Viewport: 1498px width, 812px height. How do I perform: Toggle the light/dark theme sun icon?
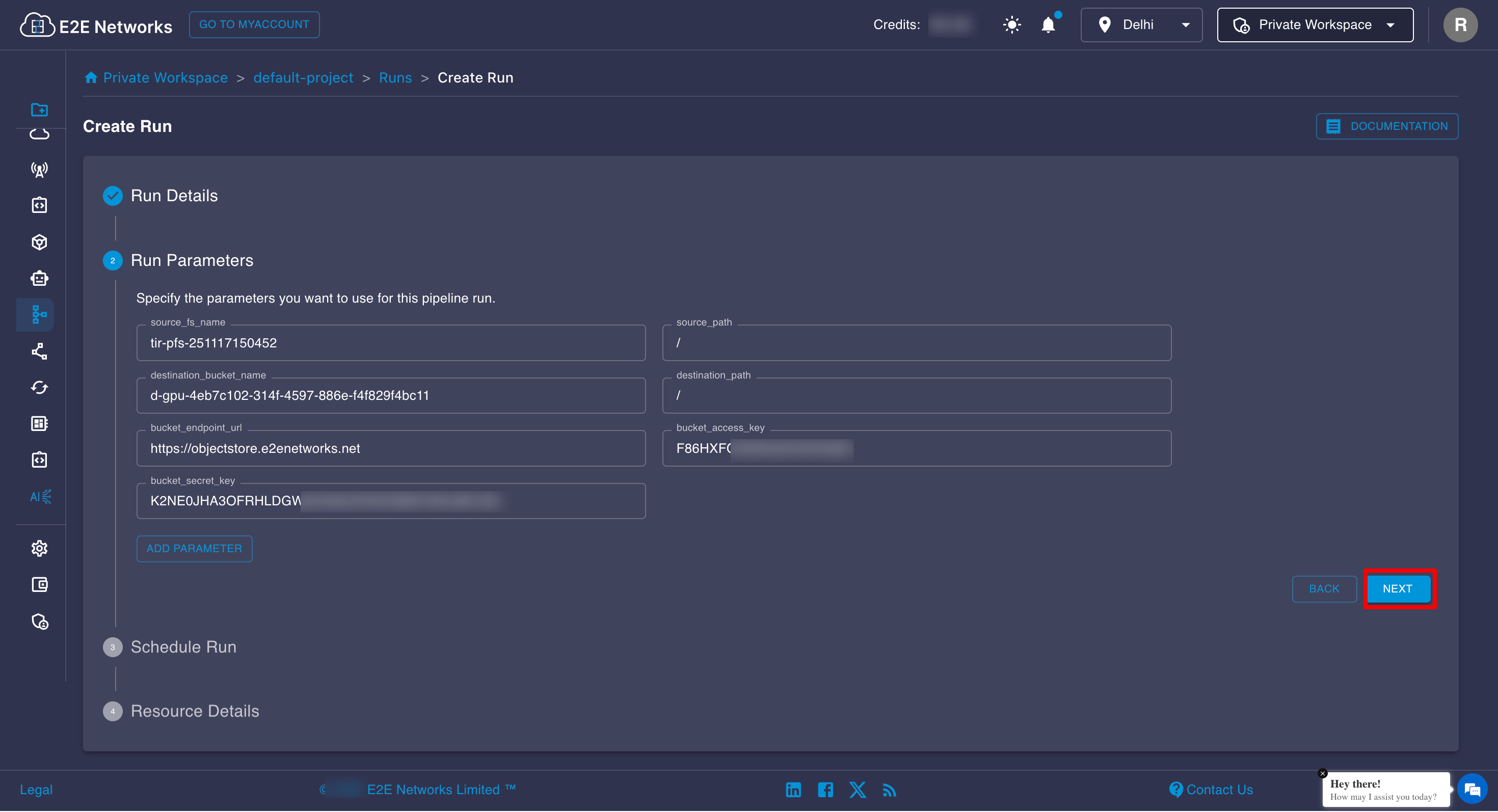(x=1011, y=25)
